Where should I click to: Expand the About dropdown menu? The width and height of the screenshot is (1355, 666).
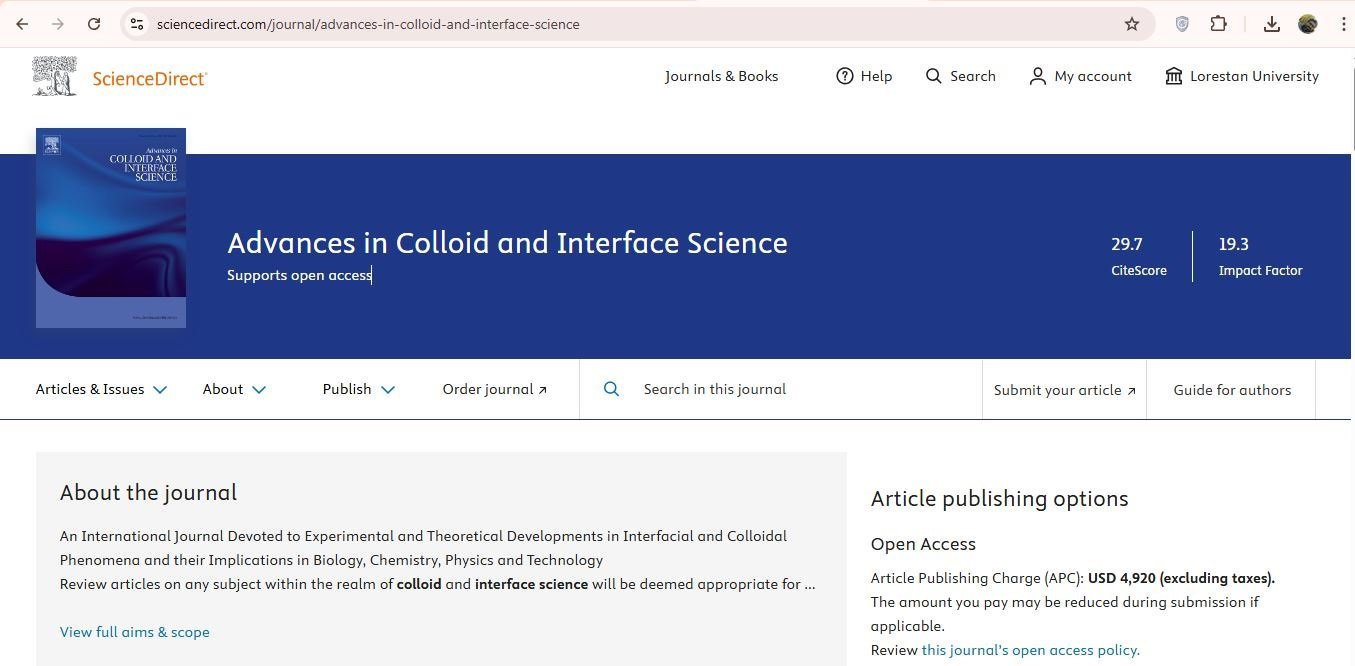[x=234, y=389]
